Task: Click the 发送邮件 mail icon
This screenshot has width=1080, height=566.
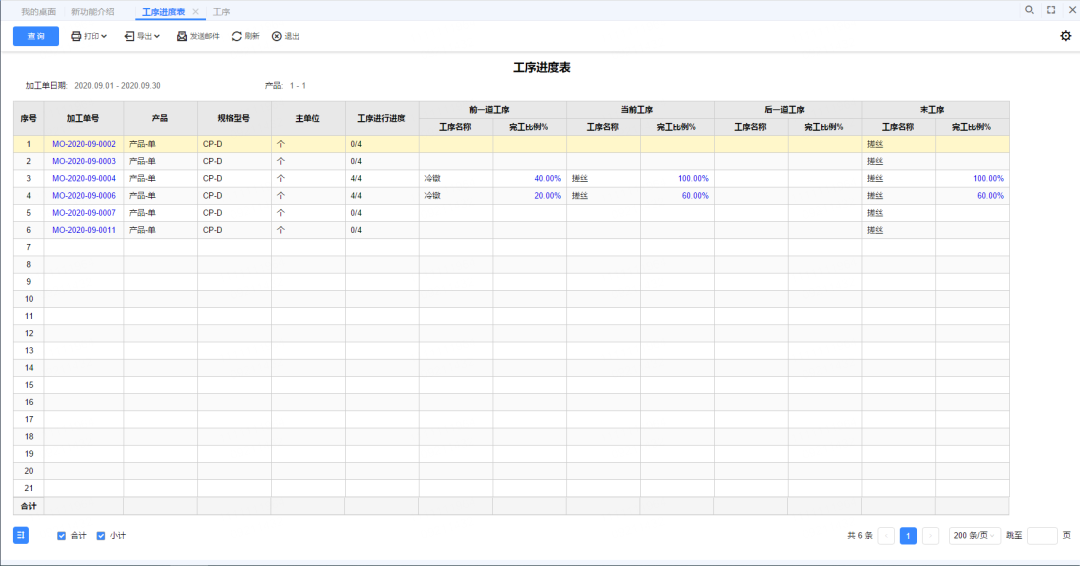Action: coord(182,36)
